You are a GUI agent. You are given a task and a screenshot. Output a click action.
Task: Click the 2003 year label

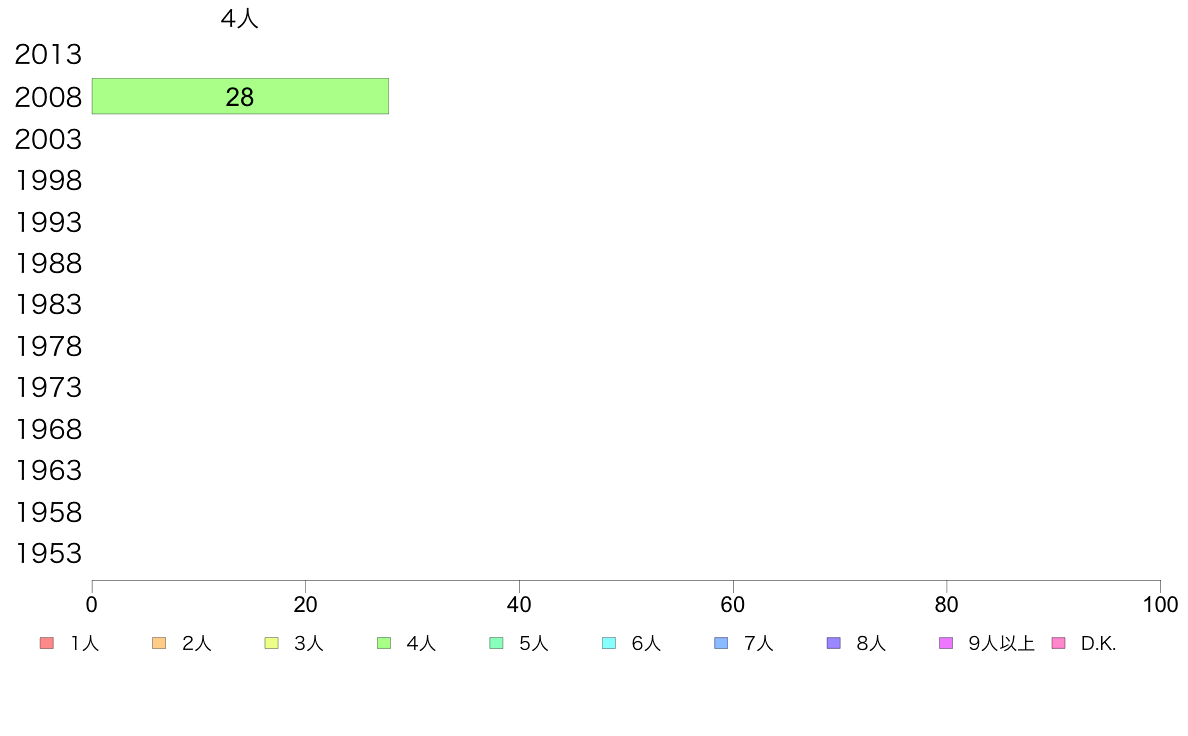48,139
